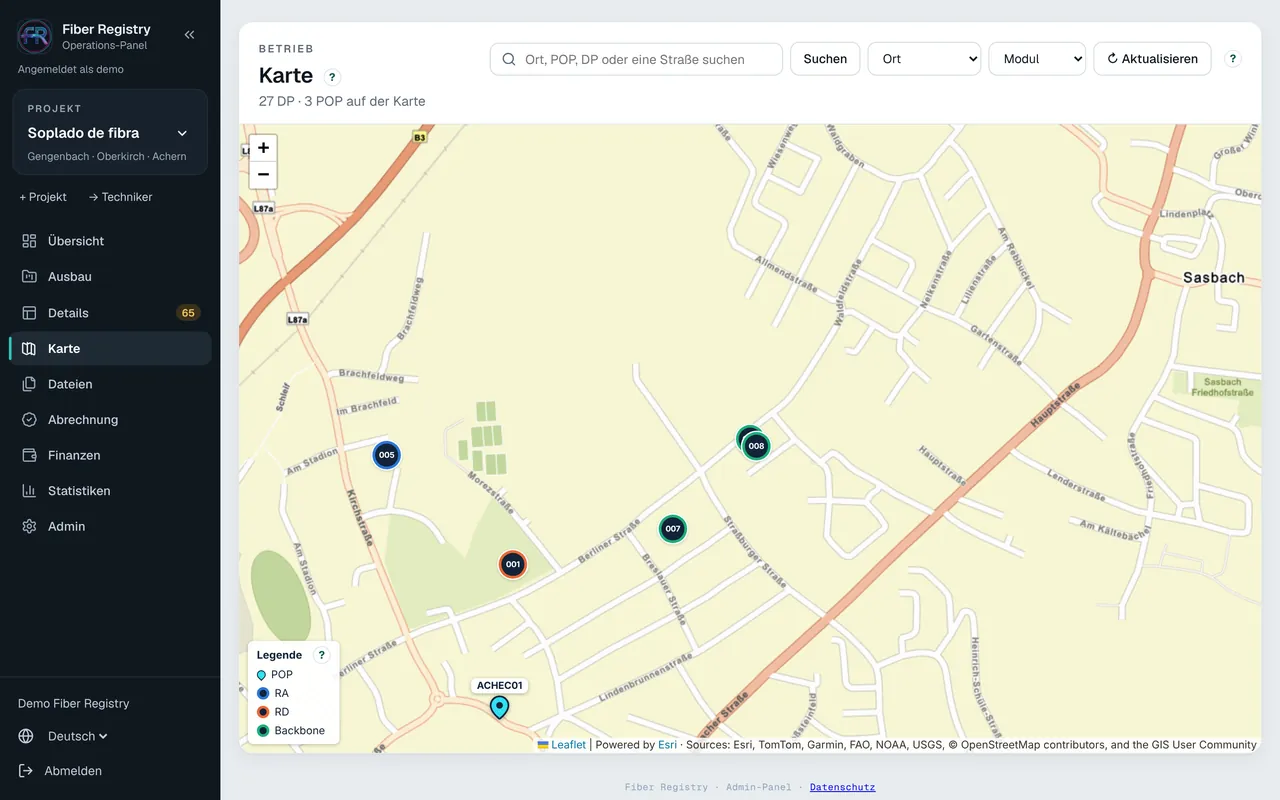Image resolution: width=1280 pixels, height=800 pixels.
Task: Open Karte in the sidebar
Action: pyautogui.click(x=110, y=349)
